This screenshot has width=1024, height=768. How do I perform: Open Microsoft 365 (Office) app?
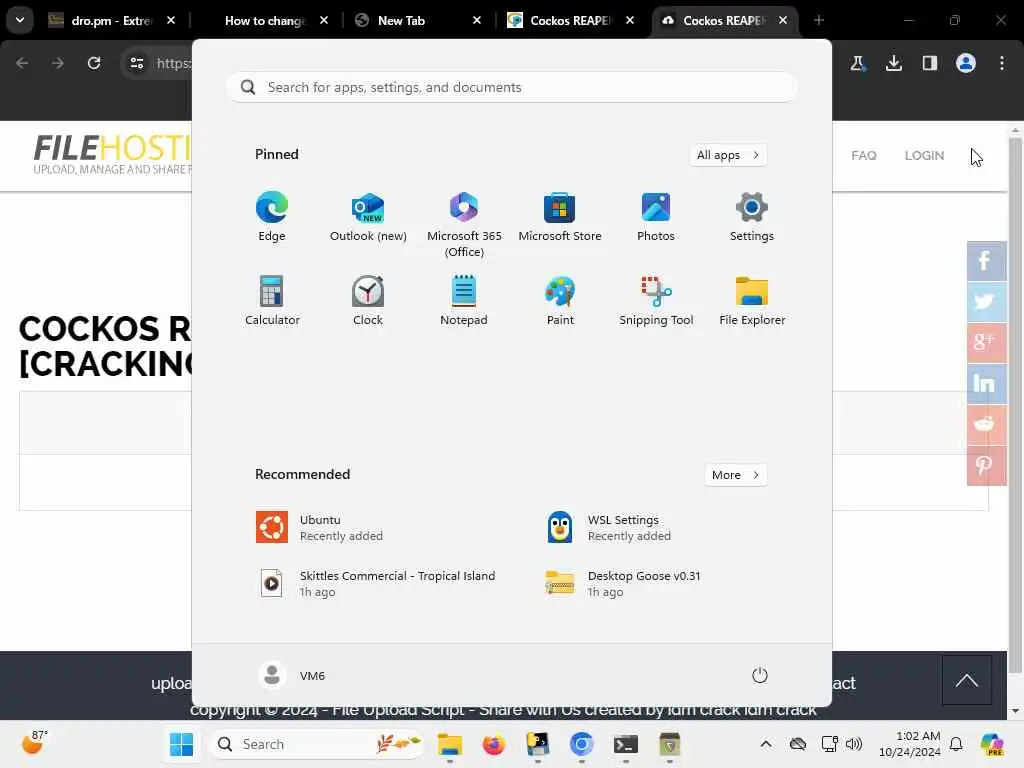[464, 225]
